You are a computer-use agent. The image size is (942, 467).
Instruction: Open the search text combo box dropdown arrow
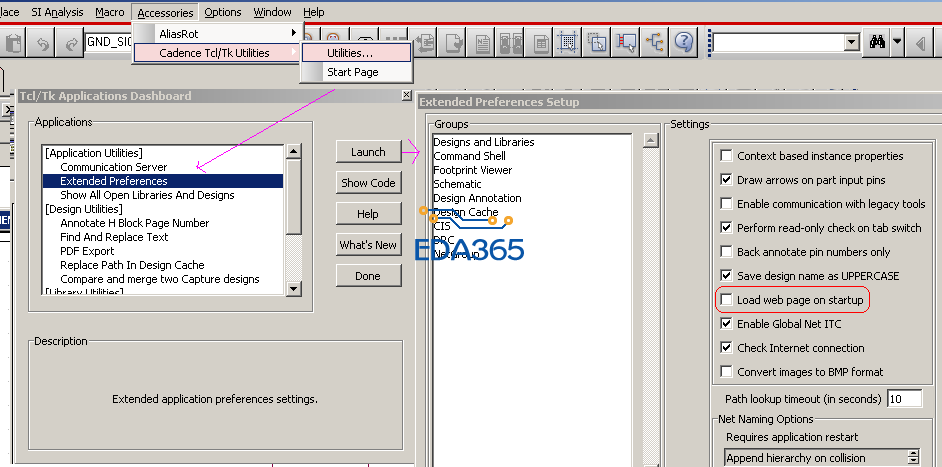(x=852, y=43)
